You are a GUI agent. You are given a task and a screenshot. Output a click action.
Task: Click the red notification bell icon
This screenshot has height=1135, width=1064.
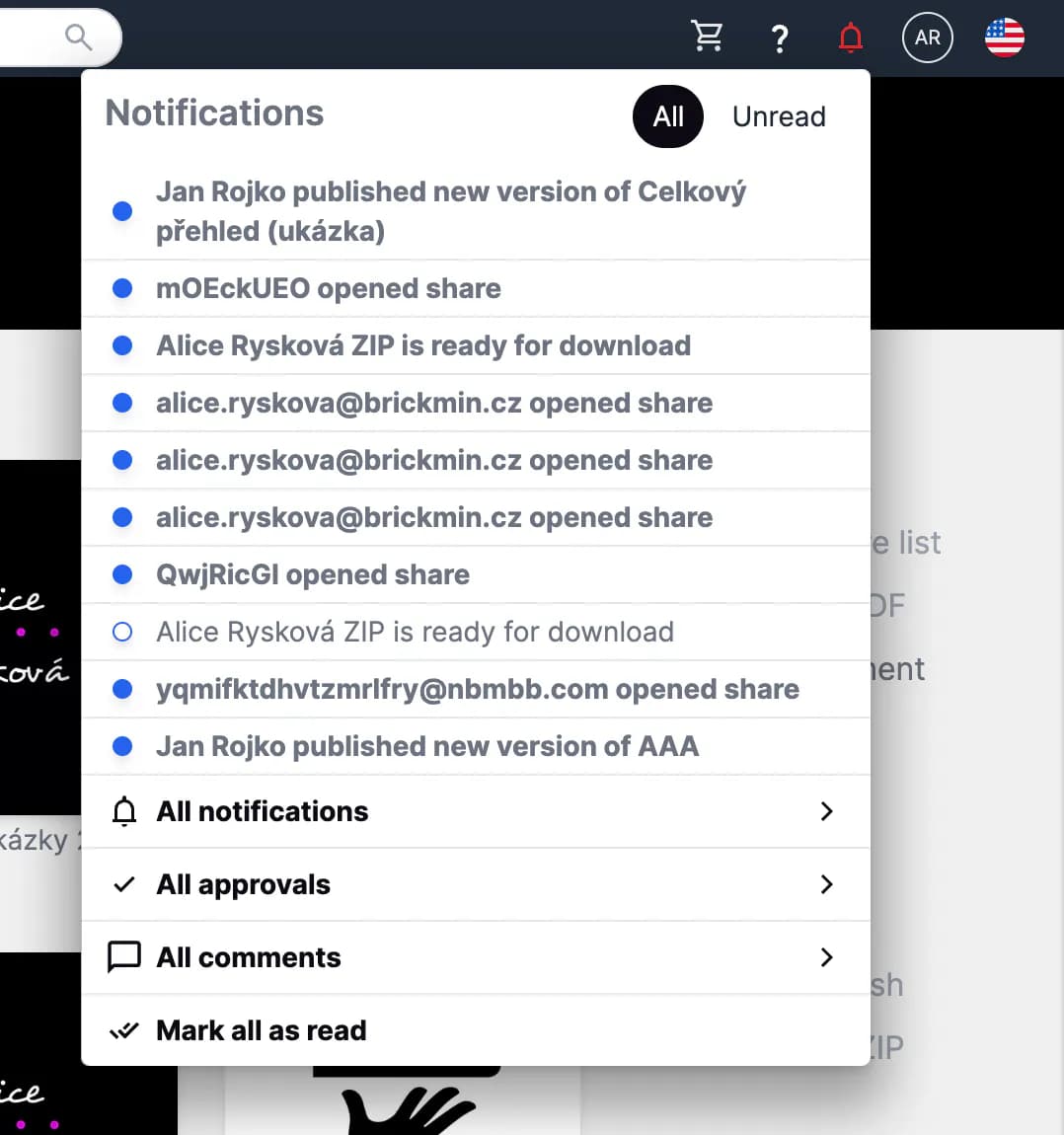pyautogui.click(x=850, y=38)
